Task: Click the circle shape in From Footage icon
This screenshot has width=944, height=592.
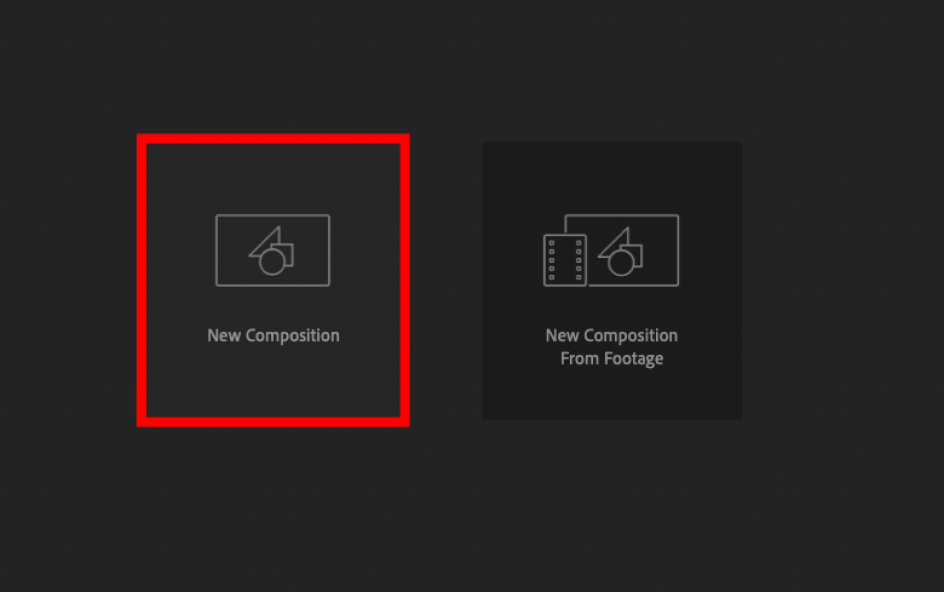Action: pos(621,263)
